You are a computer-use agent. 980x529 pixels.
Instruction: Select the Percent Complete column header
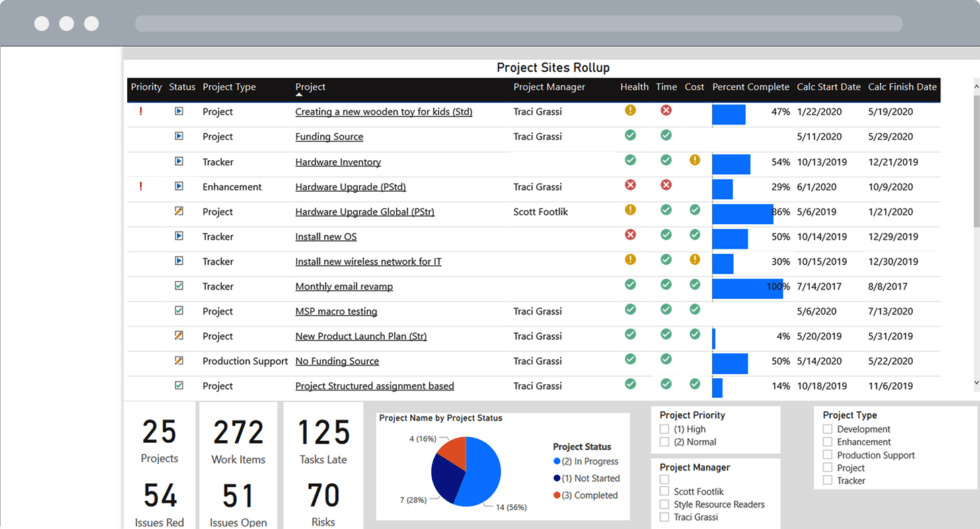click(x=750, y=87)
